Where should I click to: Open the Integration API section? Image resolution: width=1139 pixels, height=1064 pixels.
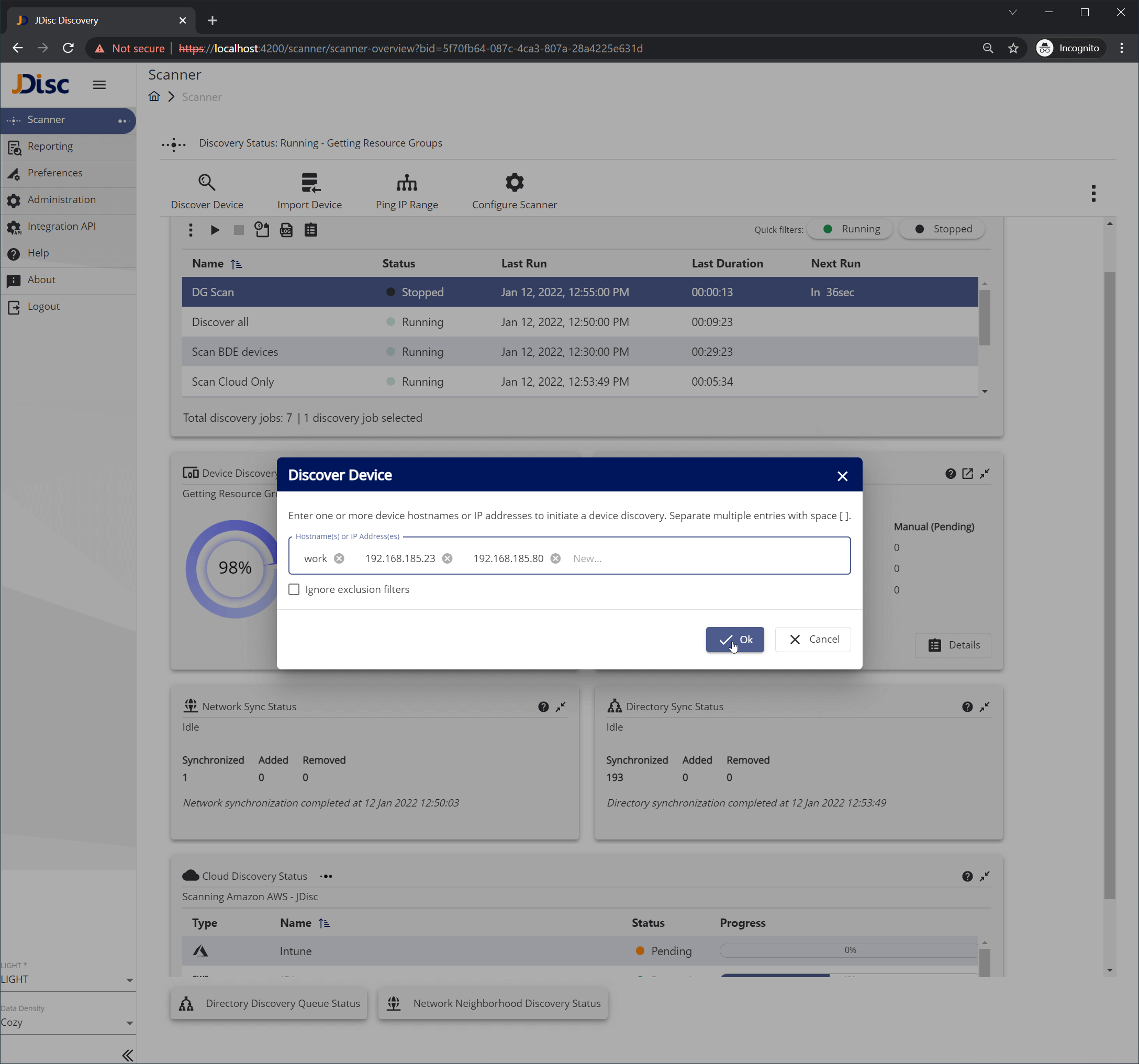[x=61, y=226]
